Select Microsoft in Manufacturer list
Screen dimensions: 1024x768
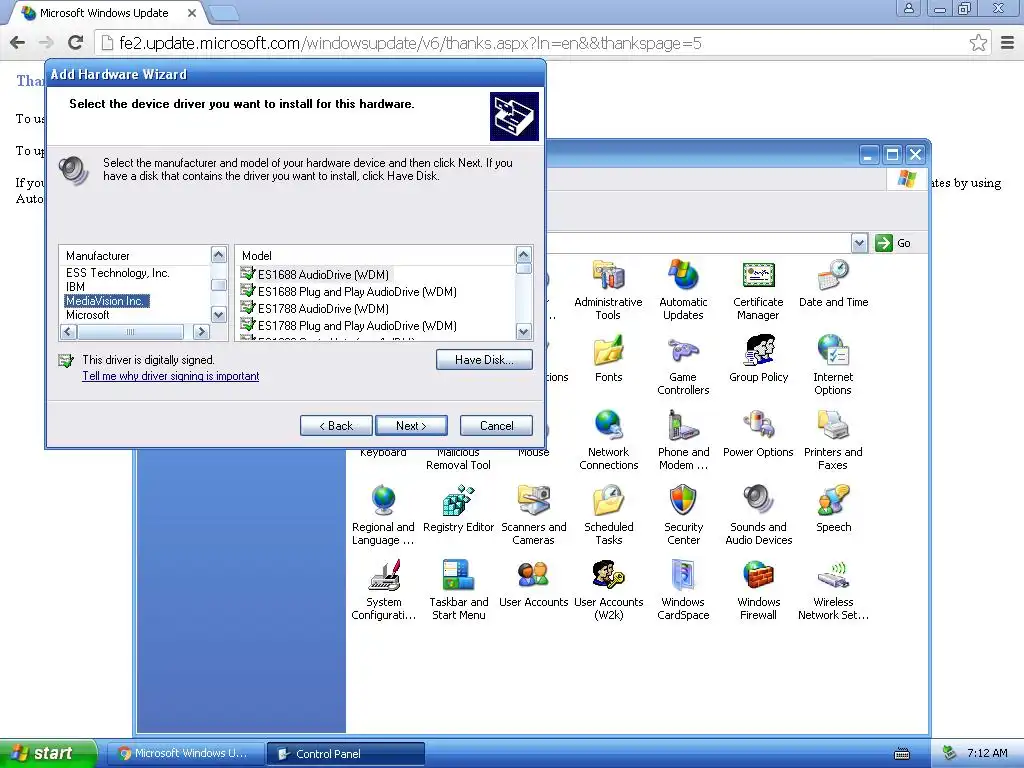(88, 315)
